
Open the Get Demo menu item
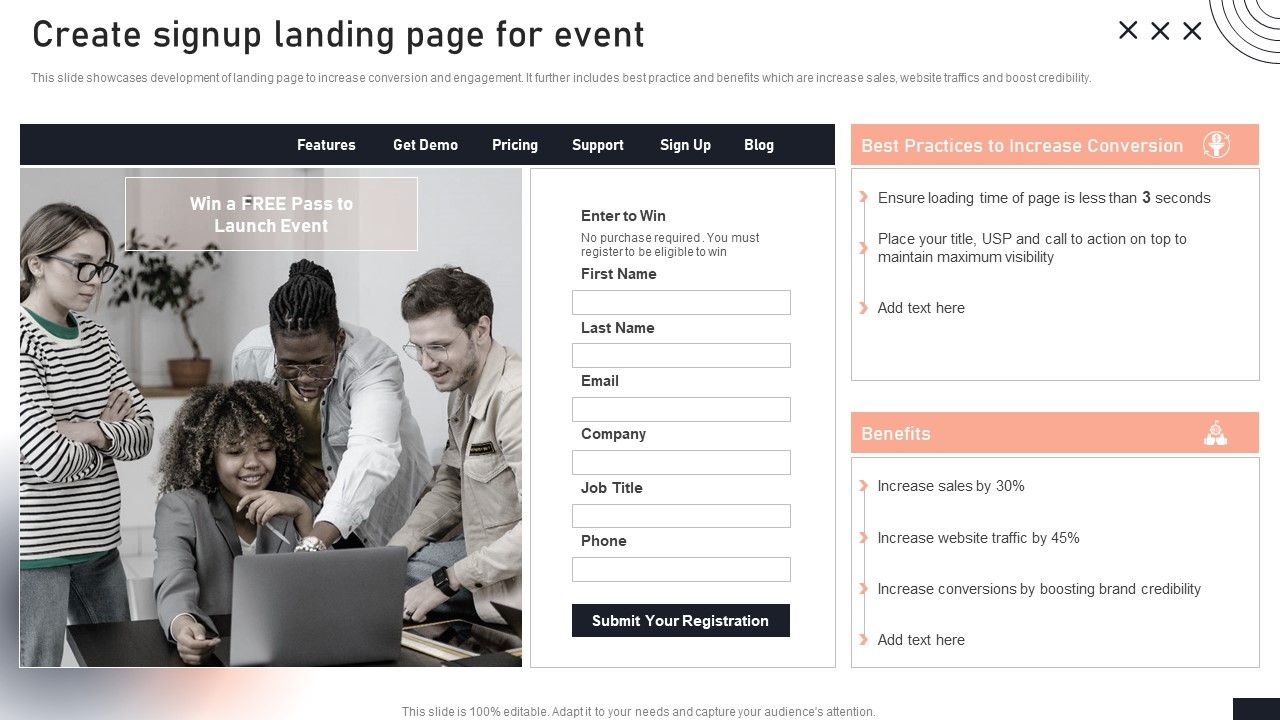(425, 145)
